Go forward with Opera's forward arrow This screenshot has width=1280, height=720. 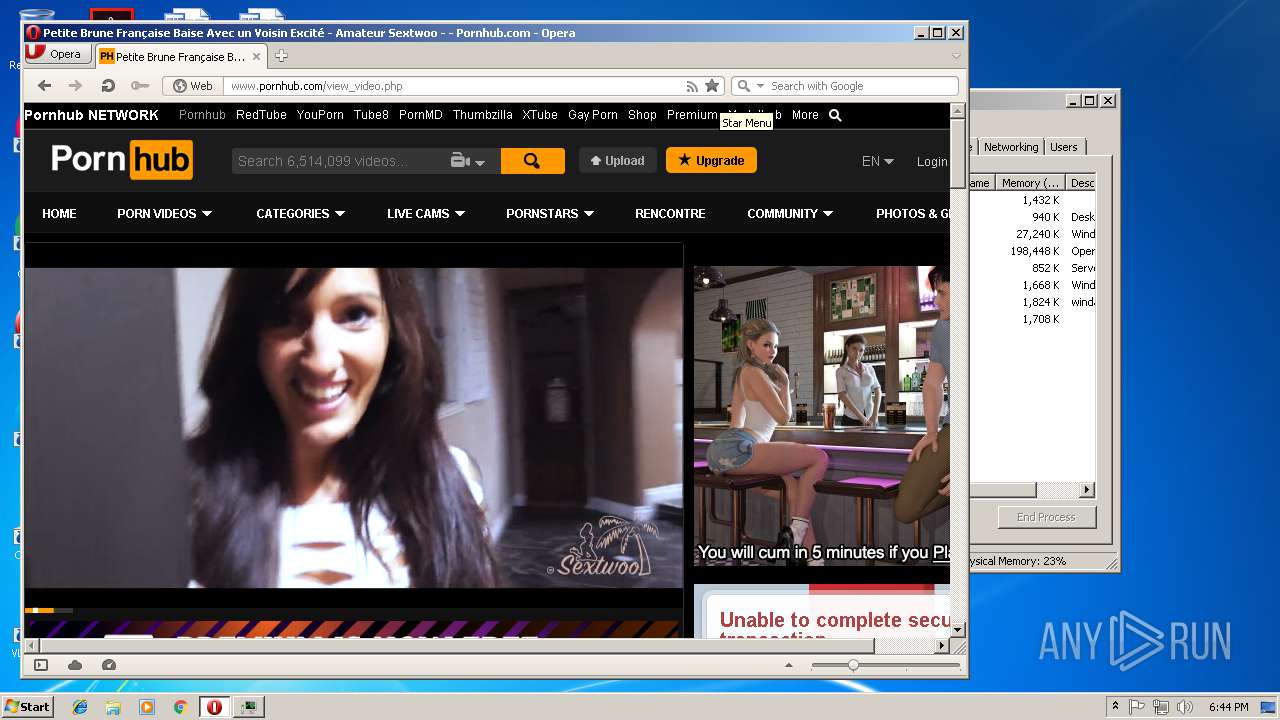click(x=75, y=86)
